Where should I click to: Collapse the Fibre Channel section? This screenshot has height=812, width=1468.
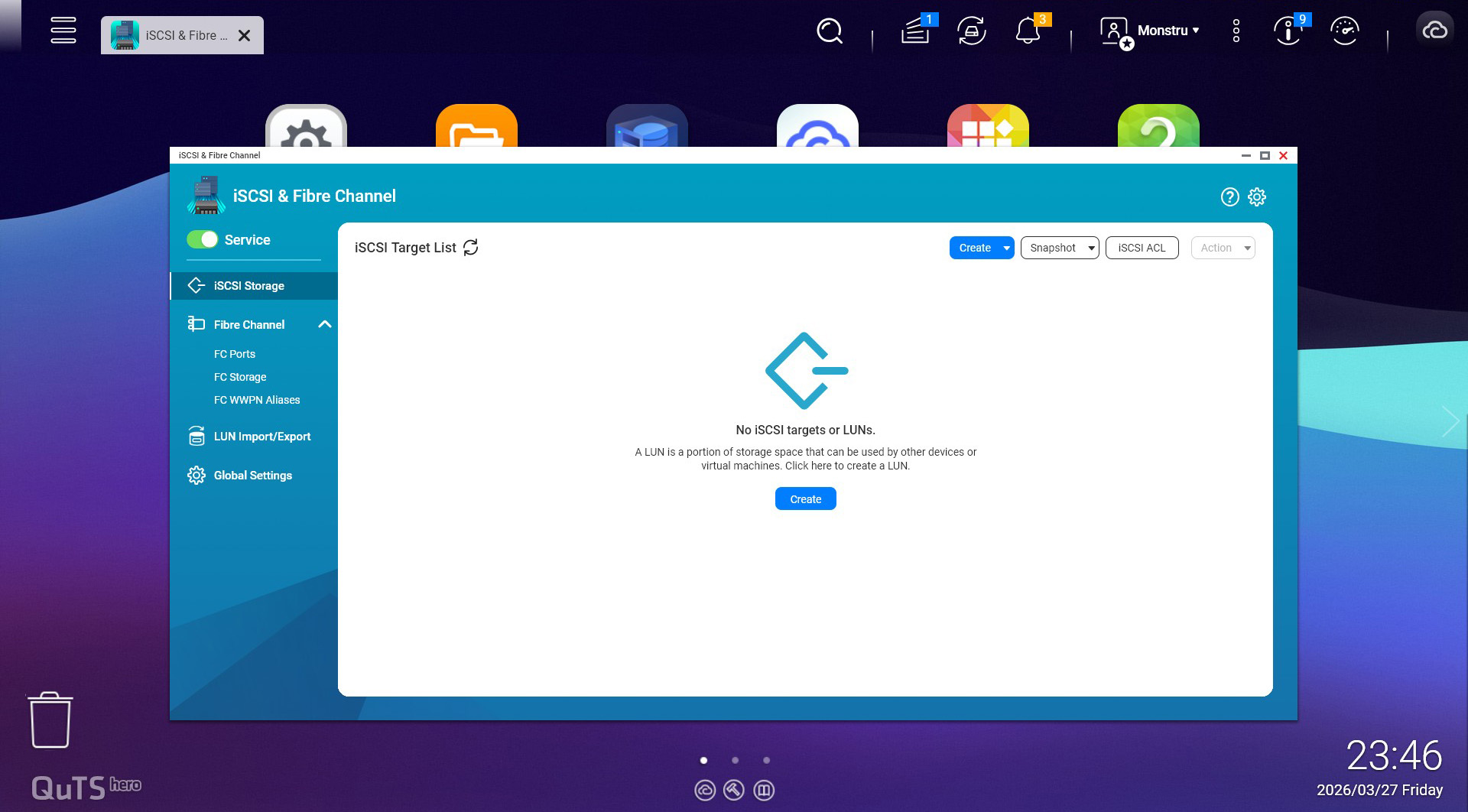pos(325,325)
